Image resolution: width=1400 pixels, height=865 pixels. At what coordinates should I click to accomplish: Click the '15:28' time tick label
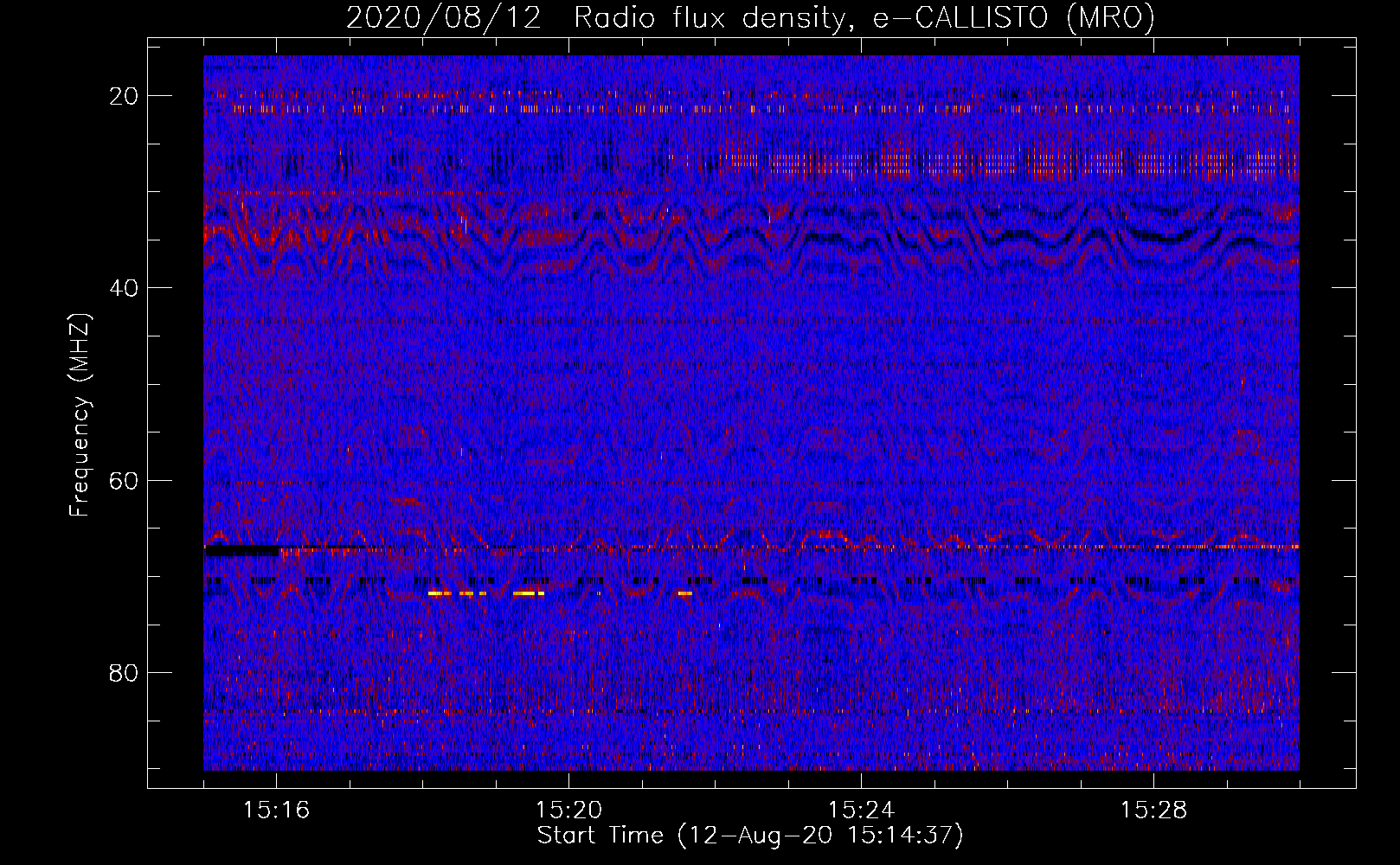[x=1153, y=811]
